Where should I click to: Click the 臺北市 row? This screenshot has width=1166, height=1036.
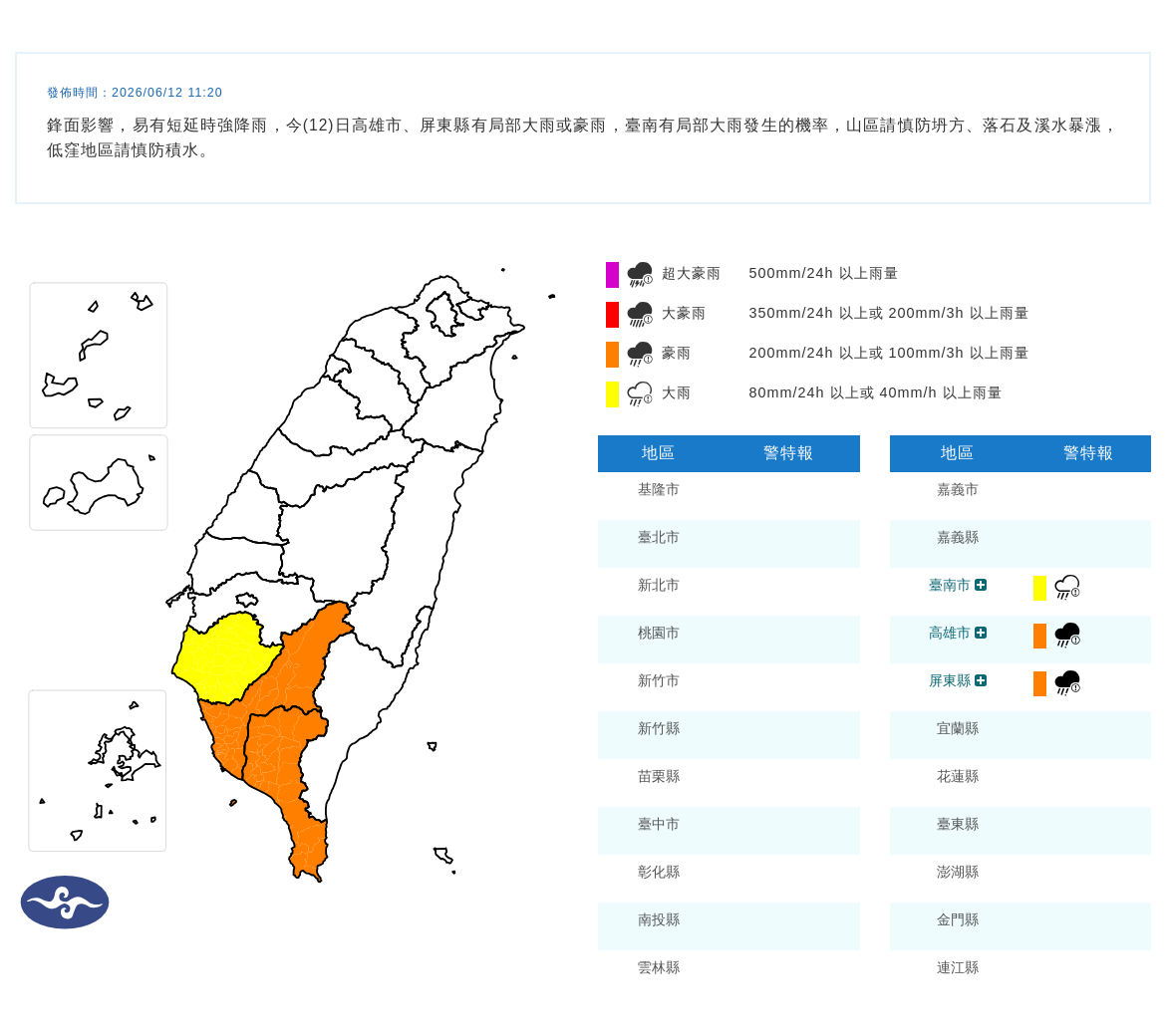click(729, 544)
